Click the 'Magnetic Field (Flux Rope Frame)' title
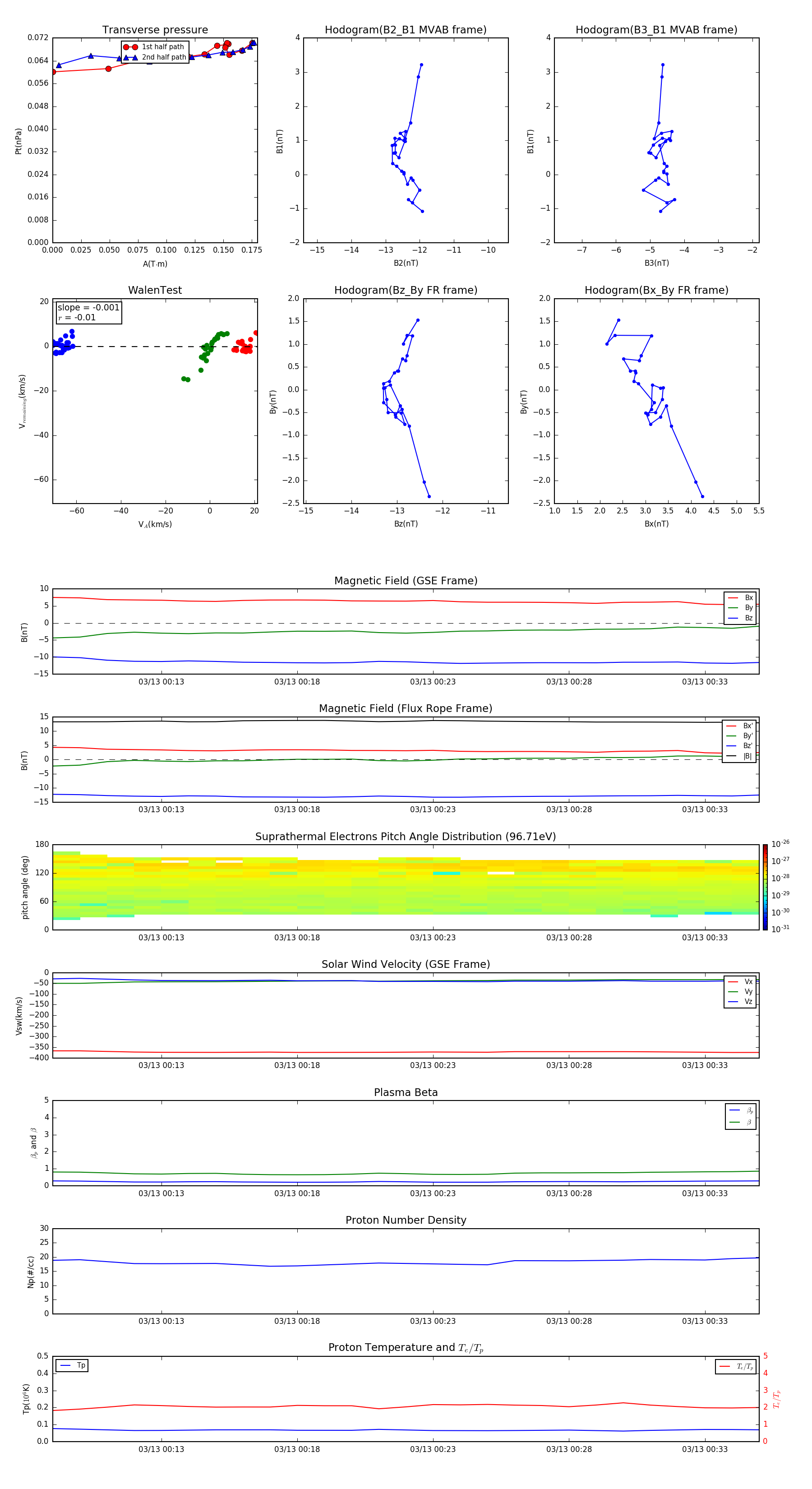812x1489 pixels. (406, 709)
